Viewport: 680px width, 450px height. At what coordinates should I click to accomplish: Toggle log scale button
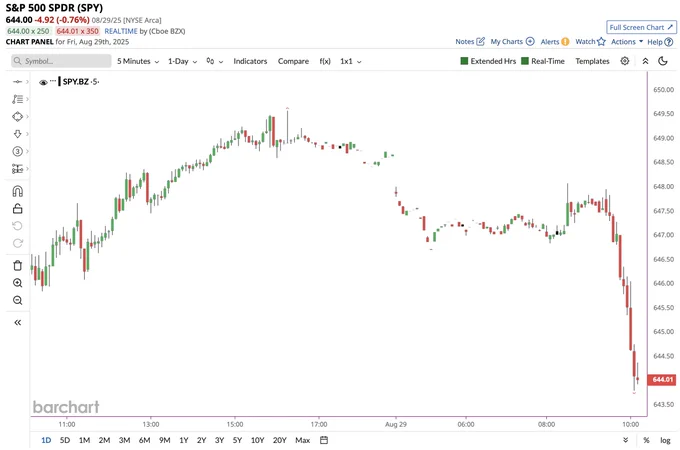[x=665, y=440]
